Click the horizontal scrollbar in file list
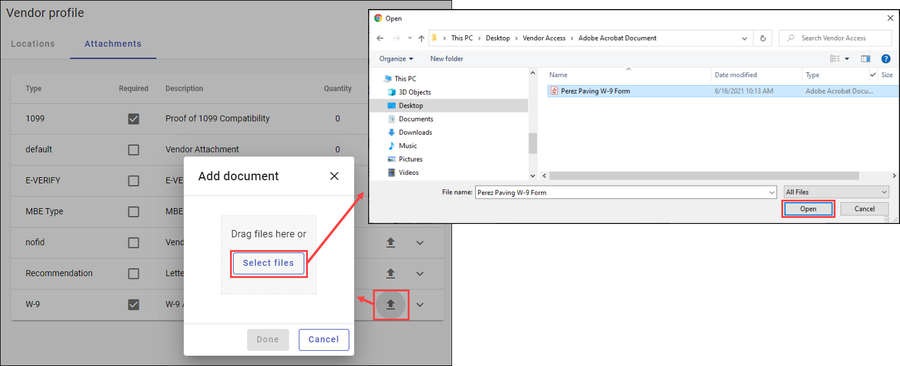This screenshot has width=900, height=366. click(x=704, y=176)
